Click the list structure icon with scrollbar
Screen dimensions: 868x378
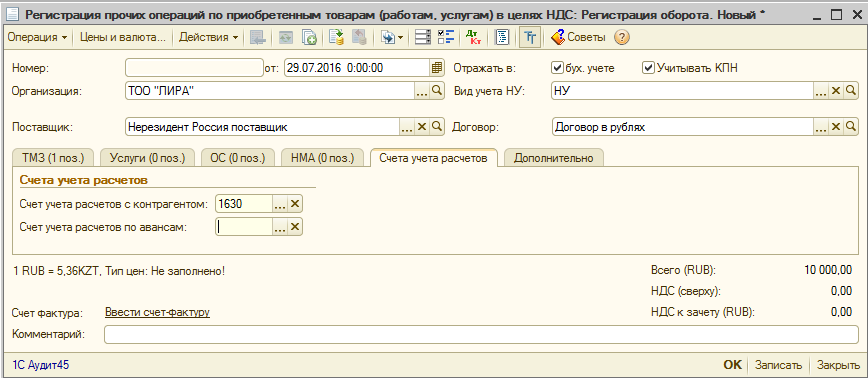click(x=423, y=38)
